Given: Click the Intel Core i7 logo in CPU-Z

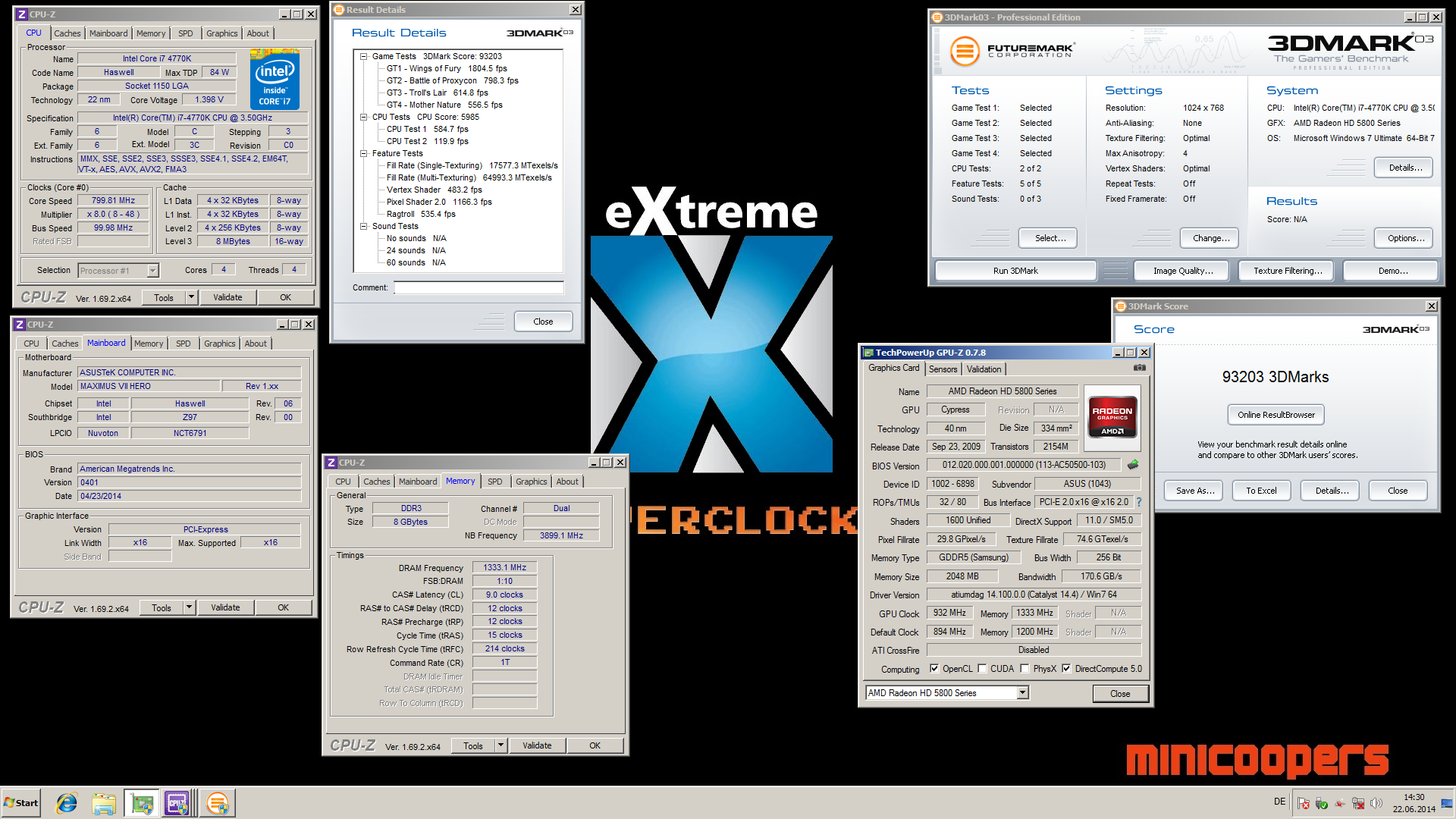Looking at the screenshot, I should (275, 80).
